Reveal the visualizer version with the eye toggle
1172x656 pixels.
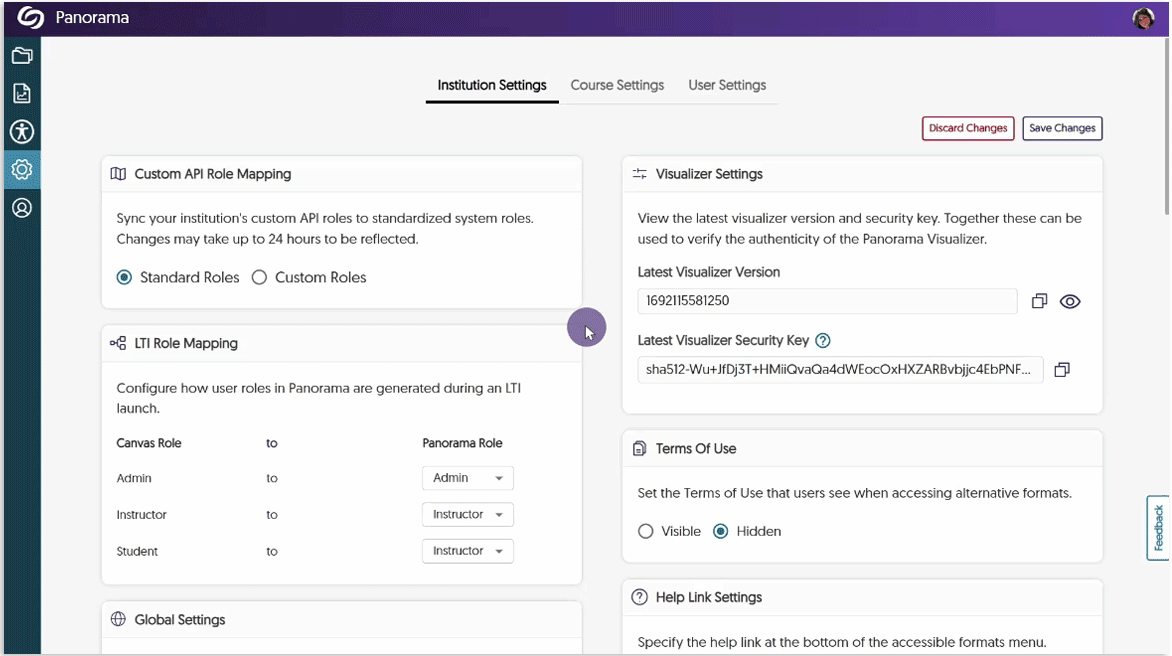1070,300
